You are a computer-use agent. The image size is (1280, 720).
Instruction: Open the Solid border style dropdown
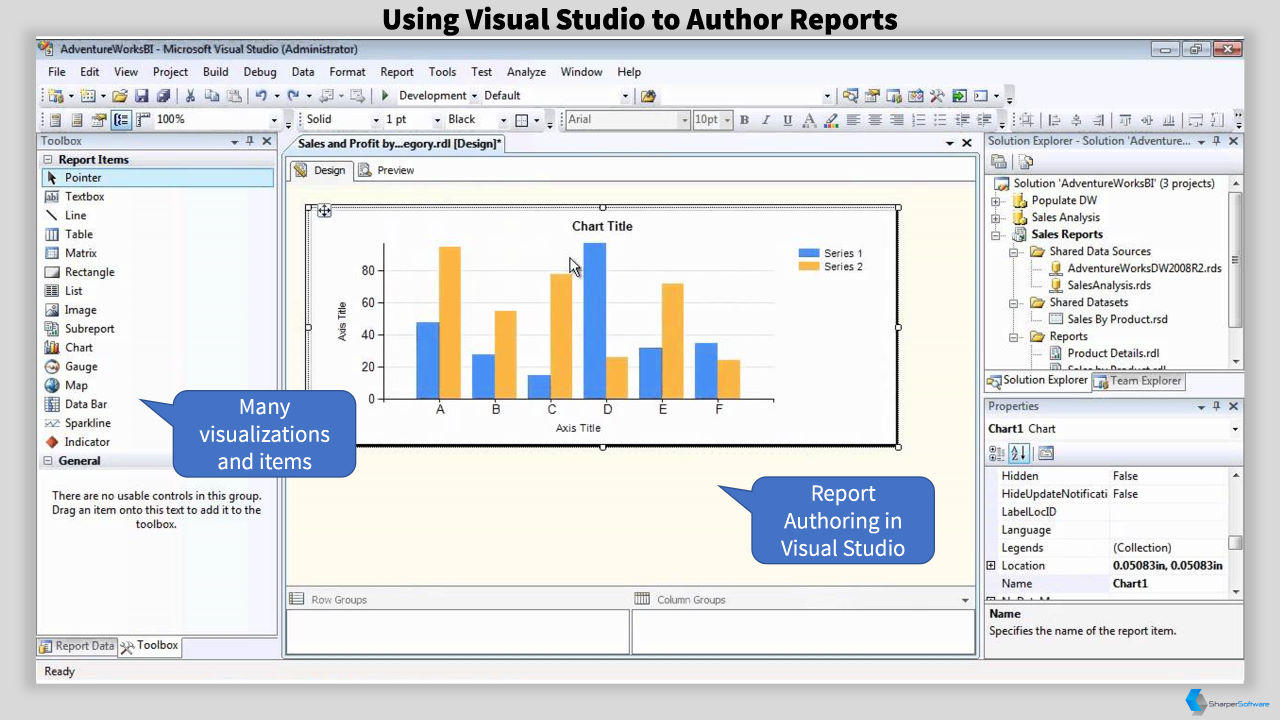pyautogui.click(x=376, y=120)
